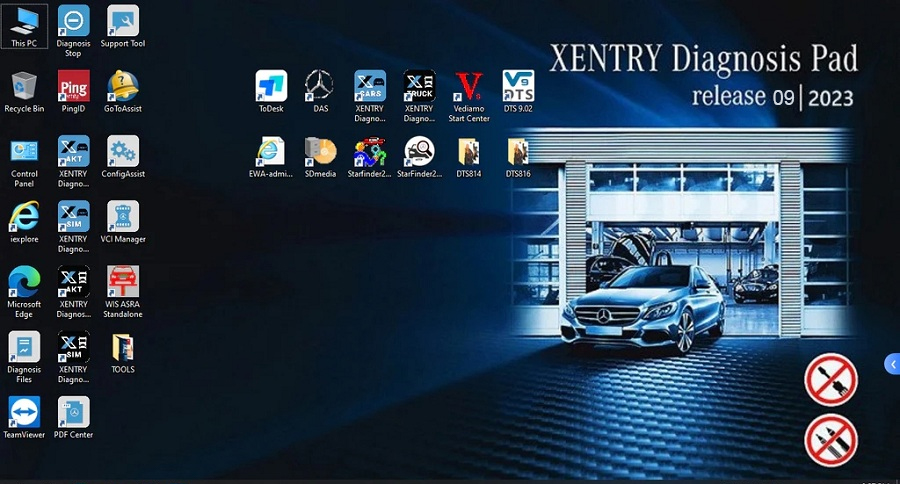Launch the ToDesk remote app
The height and width of the screenshot is (484, 900).
pos(271,91)
